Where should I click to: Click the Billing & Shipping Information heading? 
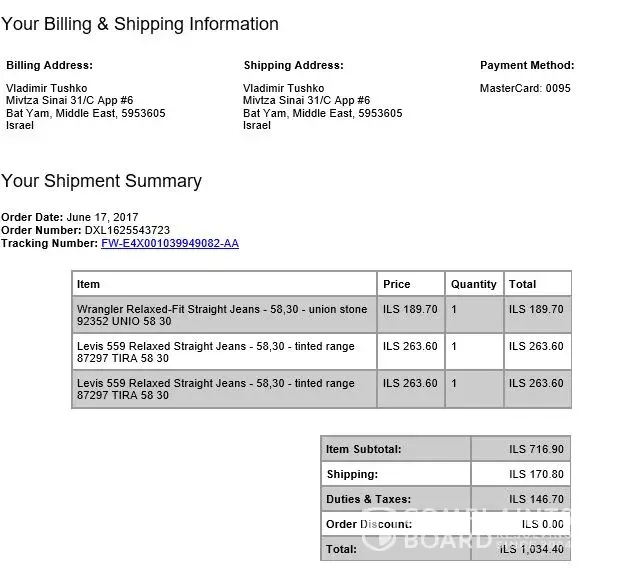140,24
